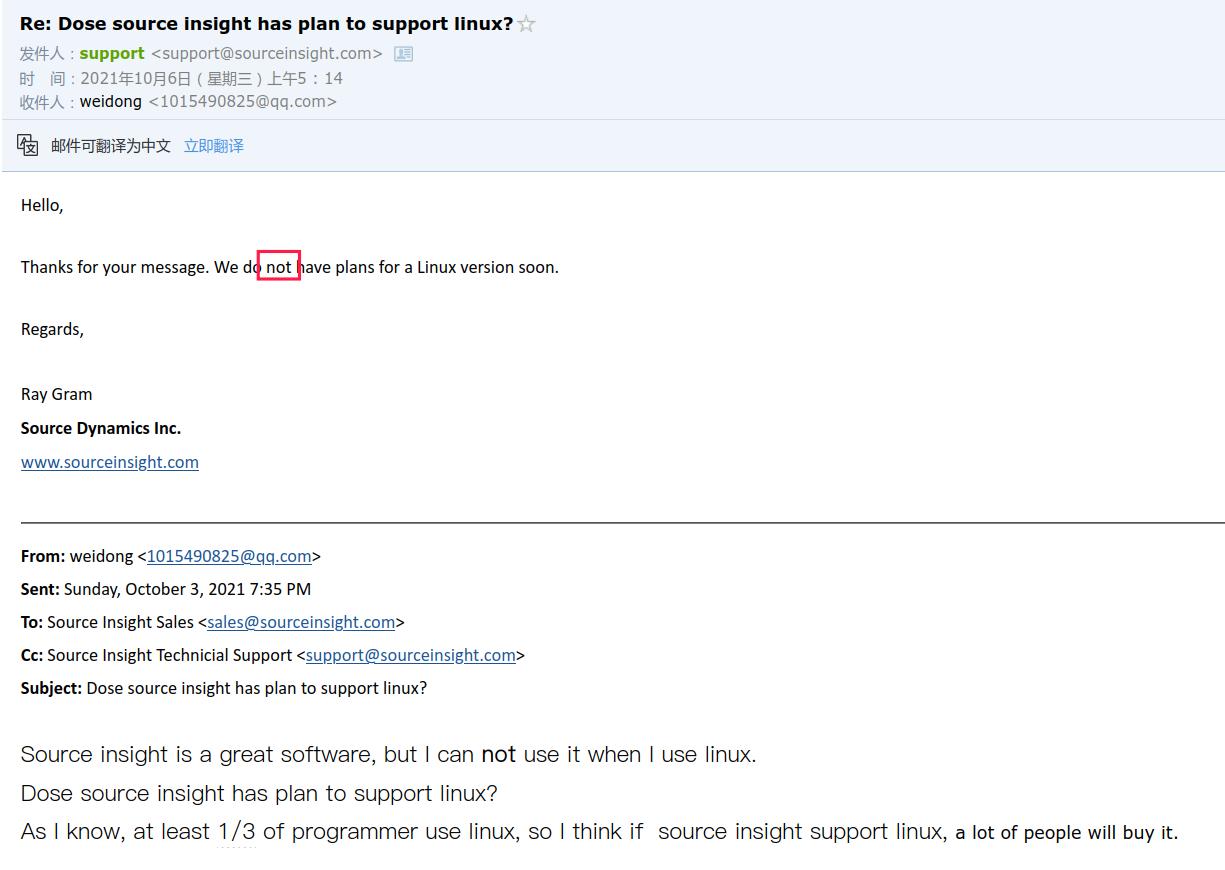Click the 邮件可翻译为中文 notice text

pyautogui.click(x=111, y=146)
